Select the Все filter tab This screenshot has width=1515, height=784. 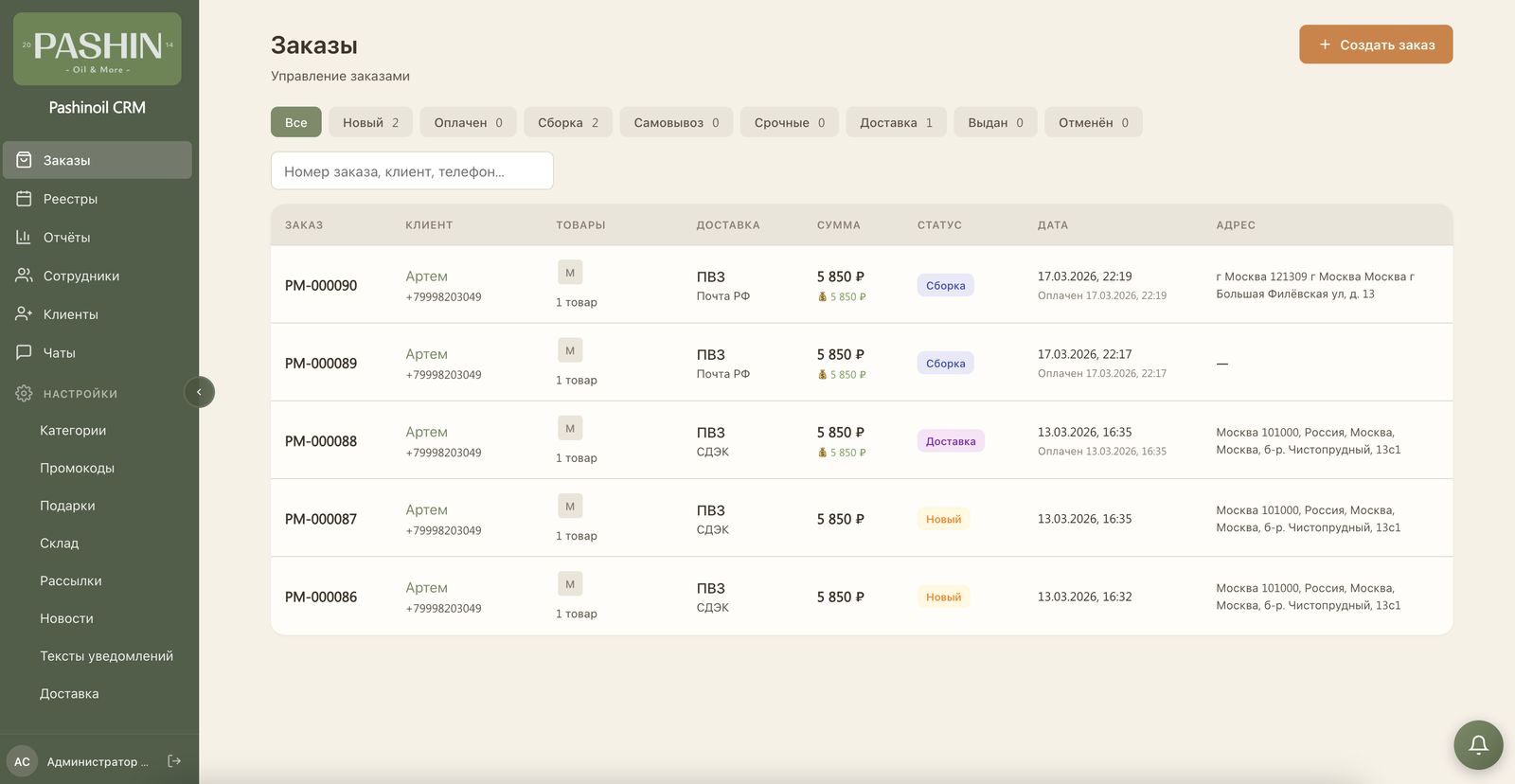296,122
